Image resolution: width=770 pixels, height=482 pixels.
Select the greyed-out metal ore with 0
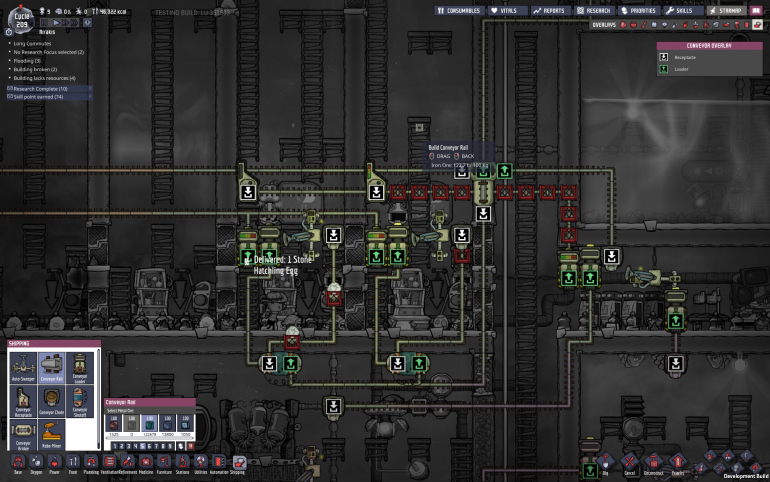(132, 423)
